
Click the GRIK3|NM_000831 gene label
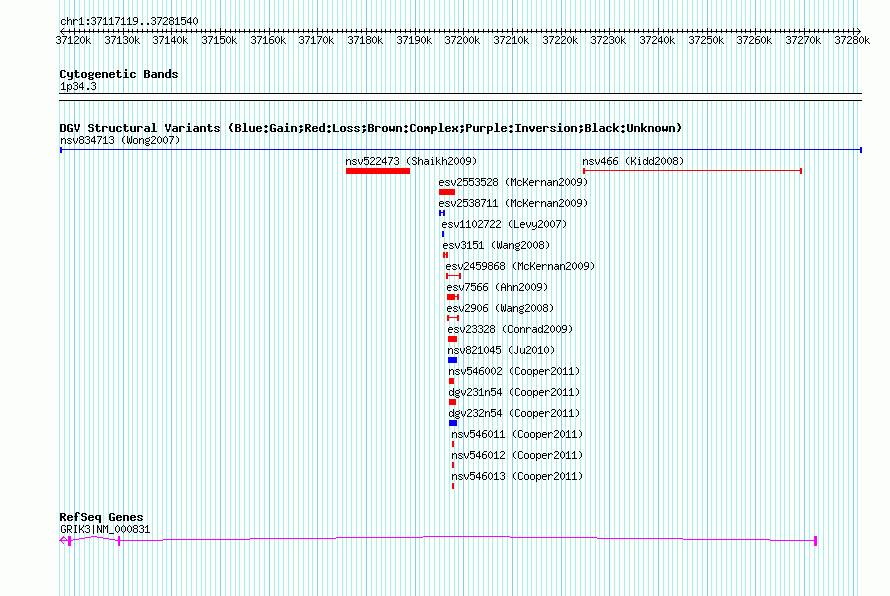(105, 530)
